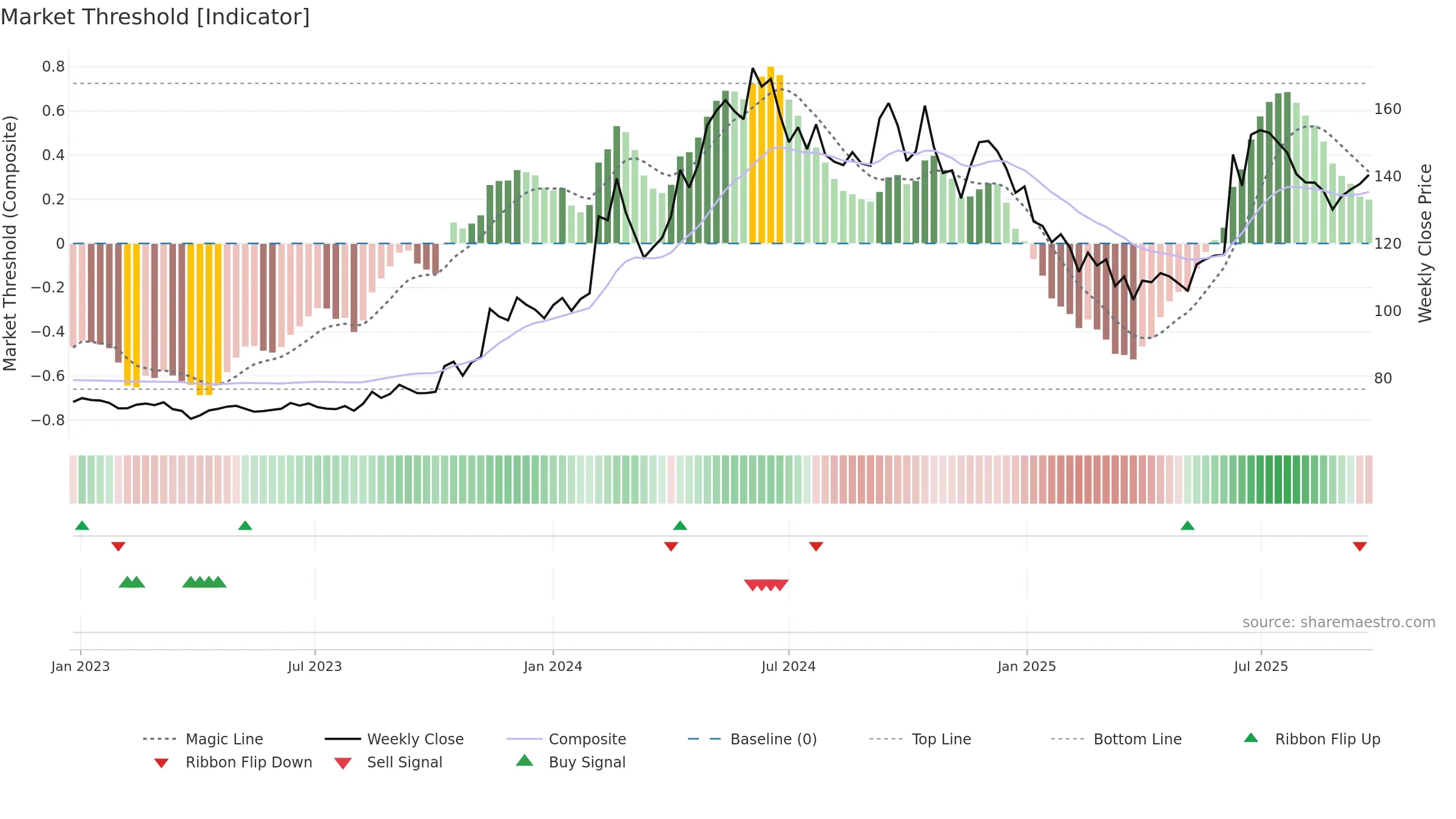Toggle the Bottom Line legend entry
This screenshot has width=1456, height=819.
coord(1116,739)
